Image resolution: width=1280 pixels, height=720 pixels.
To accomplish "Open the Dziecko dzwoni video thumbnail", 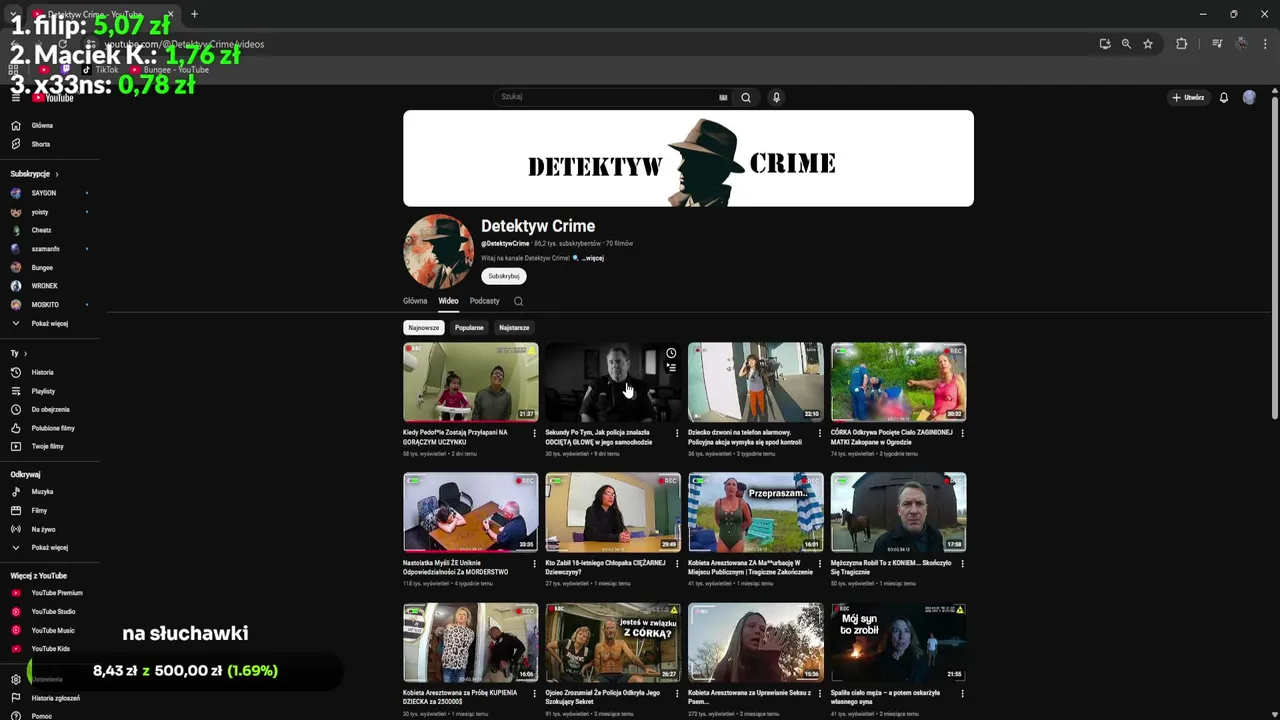I will pyautogui.click(x=755, y=382).
